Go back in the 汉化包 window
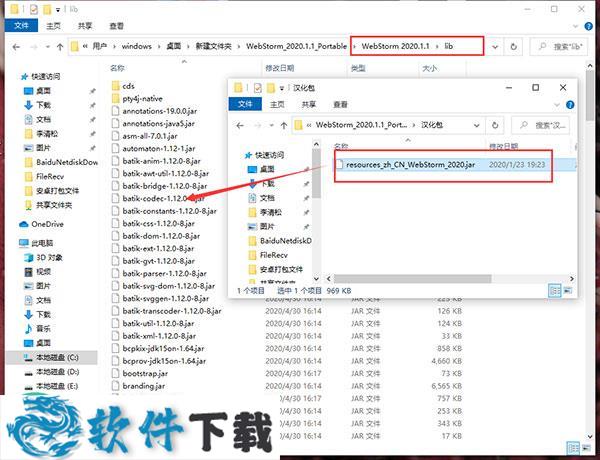 pos(240,126)
